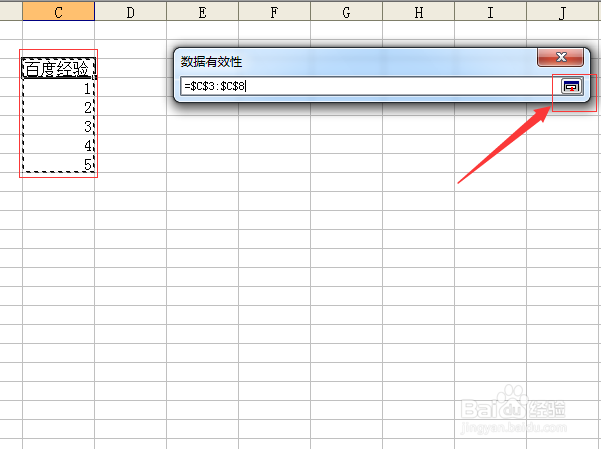Select column F header
This screenshot has height=449, width=601.
274,12
